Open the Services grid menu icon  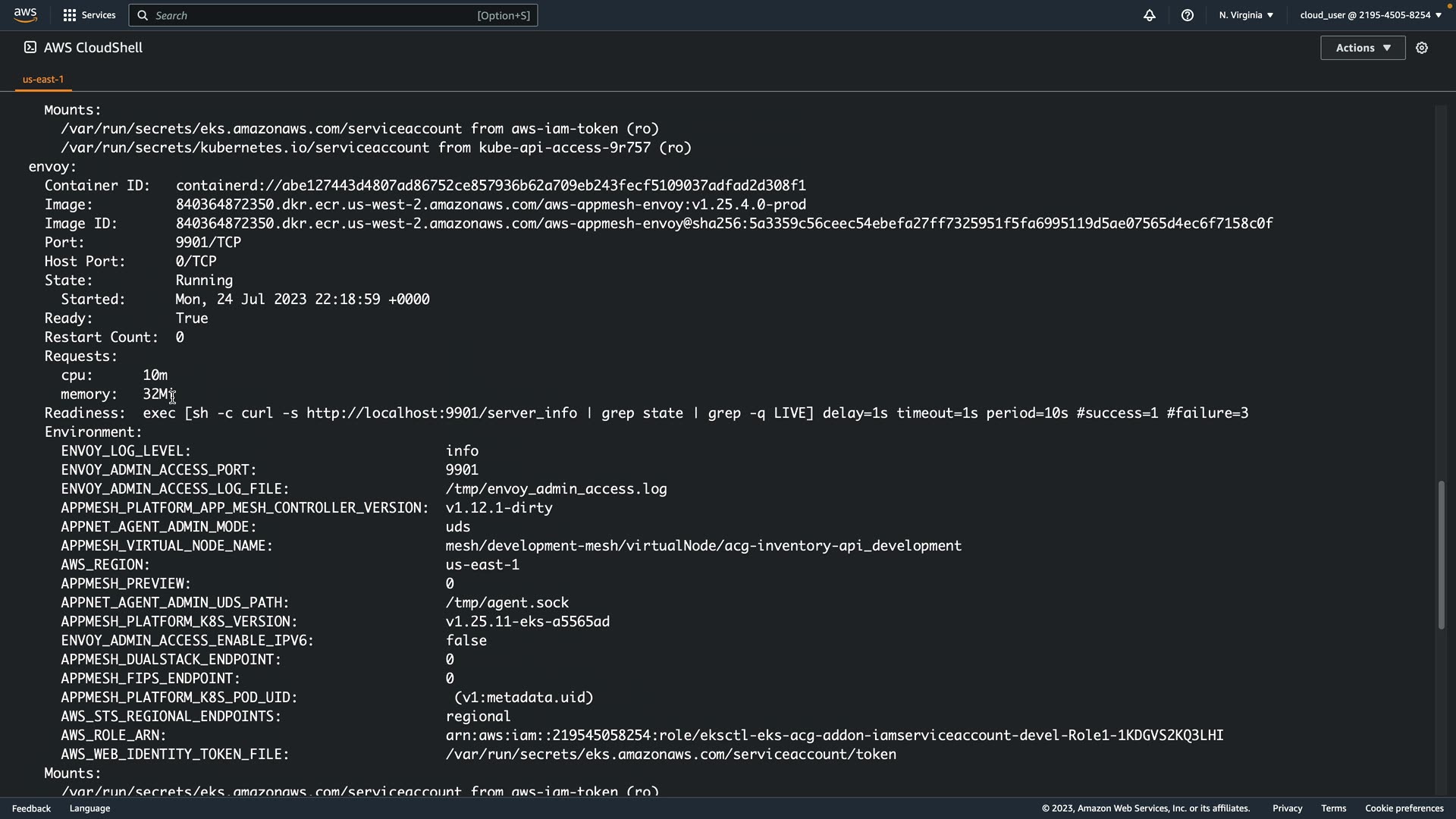[x=69, y=15]
